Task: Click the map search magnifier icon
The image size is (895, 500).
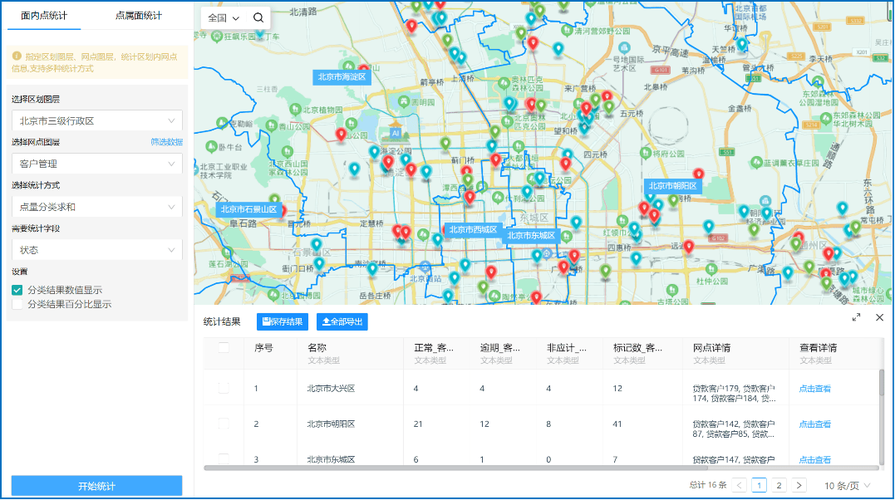Action: tap(258, 18)
